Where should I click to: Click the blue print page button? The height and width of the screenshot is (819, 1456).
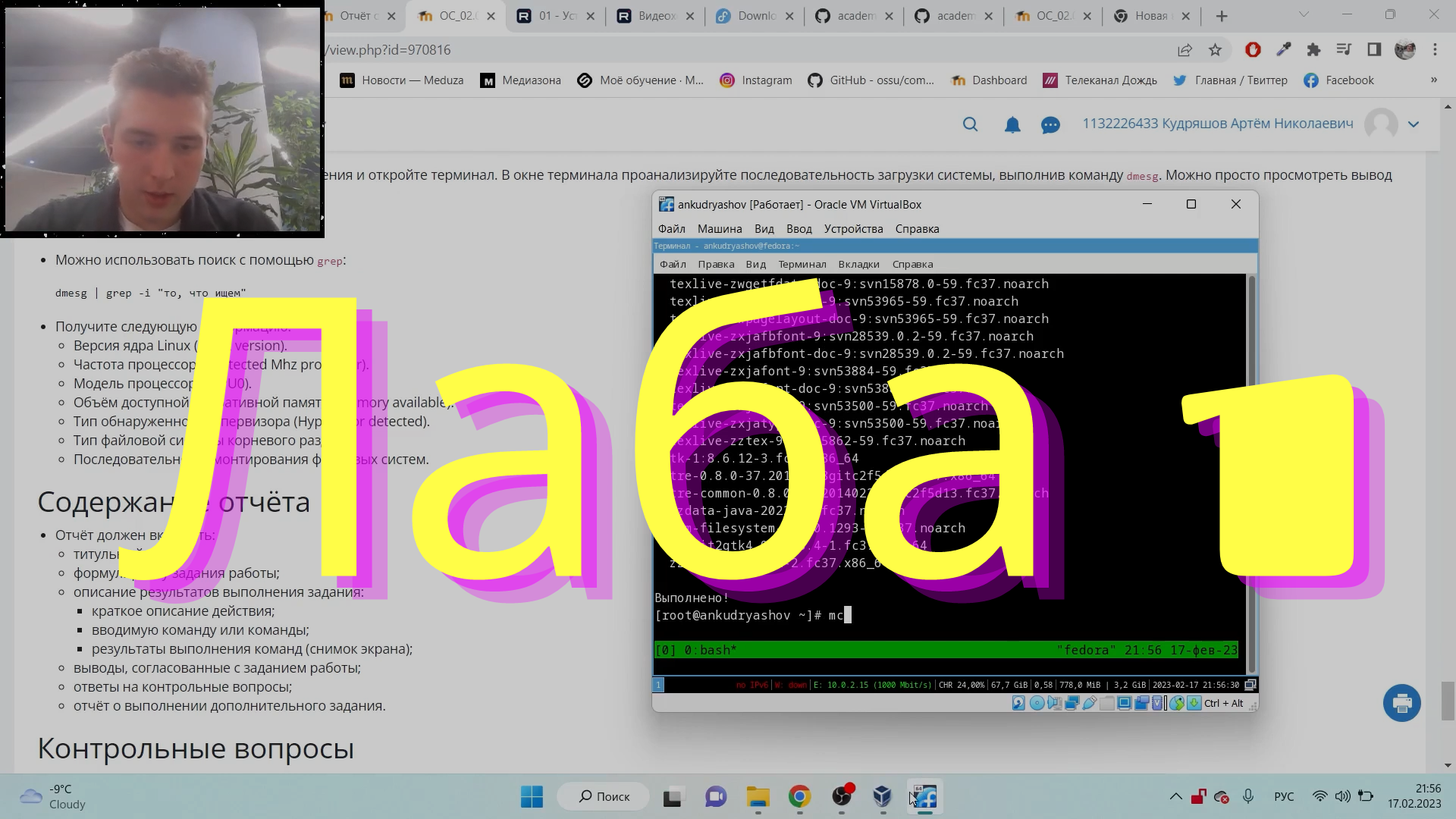[1401, 703]
